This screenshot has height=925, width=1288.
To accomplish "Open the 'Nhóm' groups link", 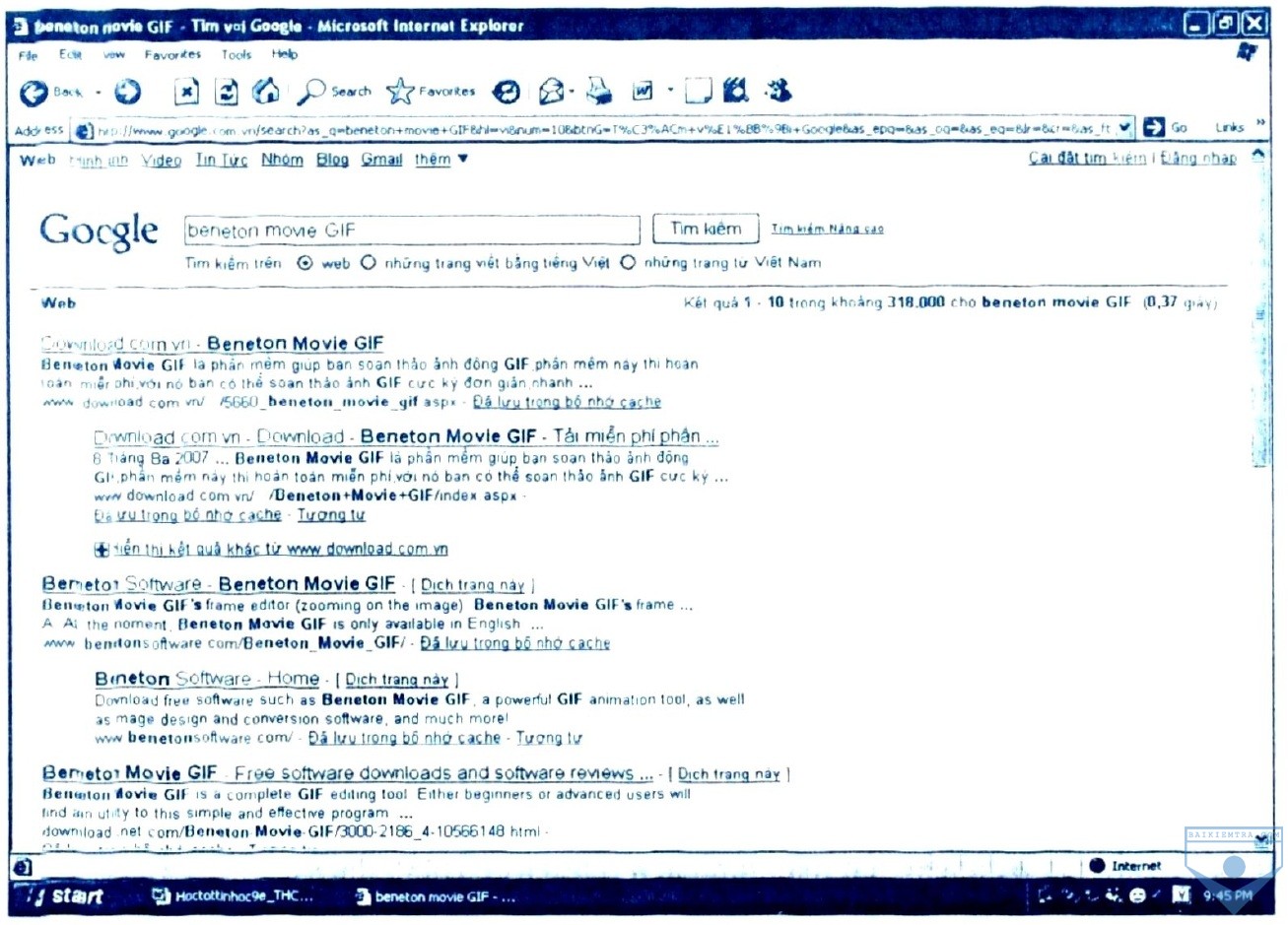I will click(x=282, y=160).
